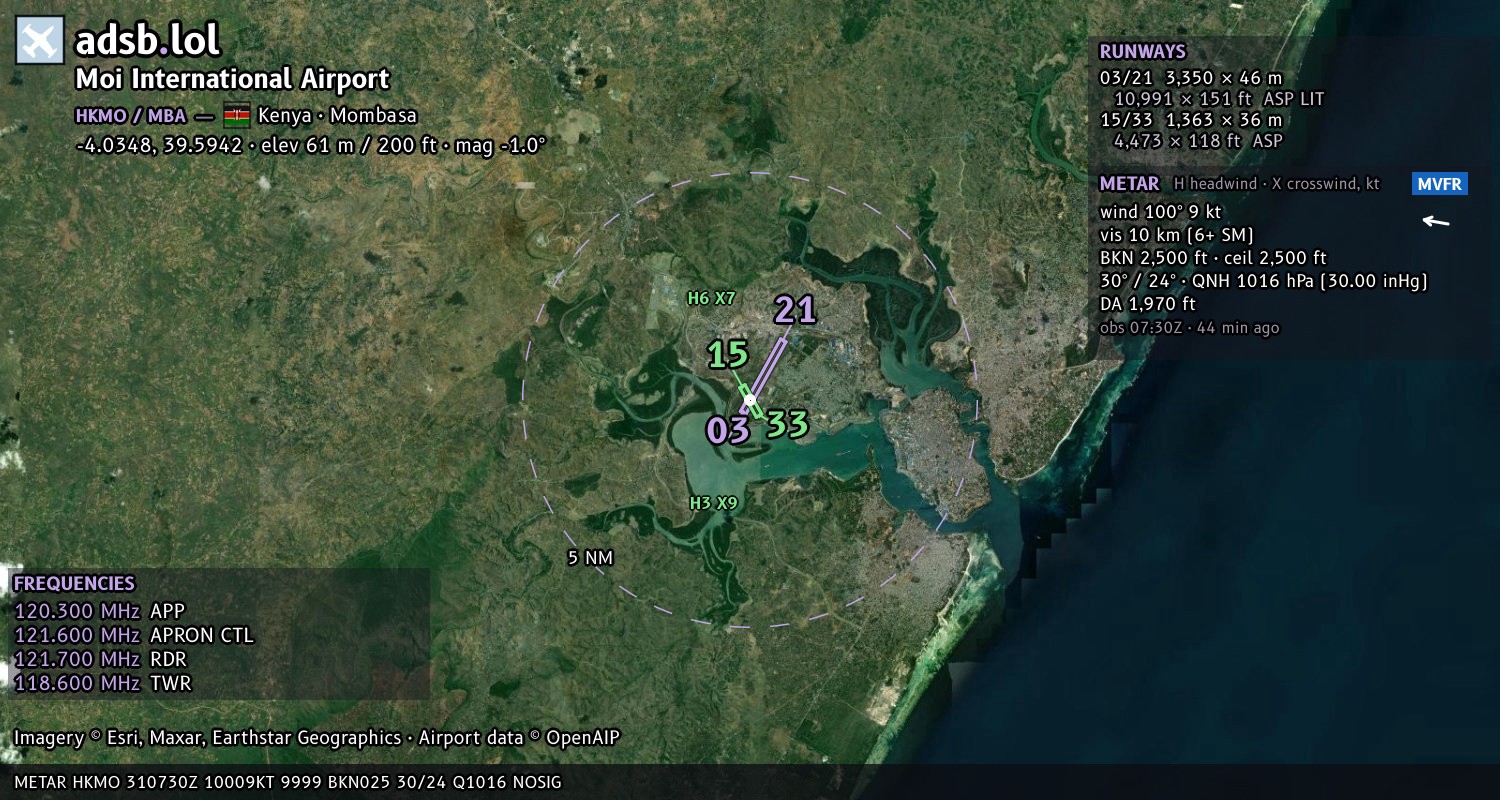Click the Kenya flag icon
Viewport: 1500px width, 800px height.
(x=237, y=115)
